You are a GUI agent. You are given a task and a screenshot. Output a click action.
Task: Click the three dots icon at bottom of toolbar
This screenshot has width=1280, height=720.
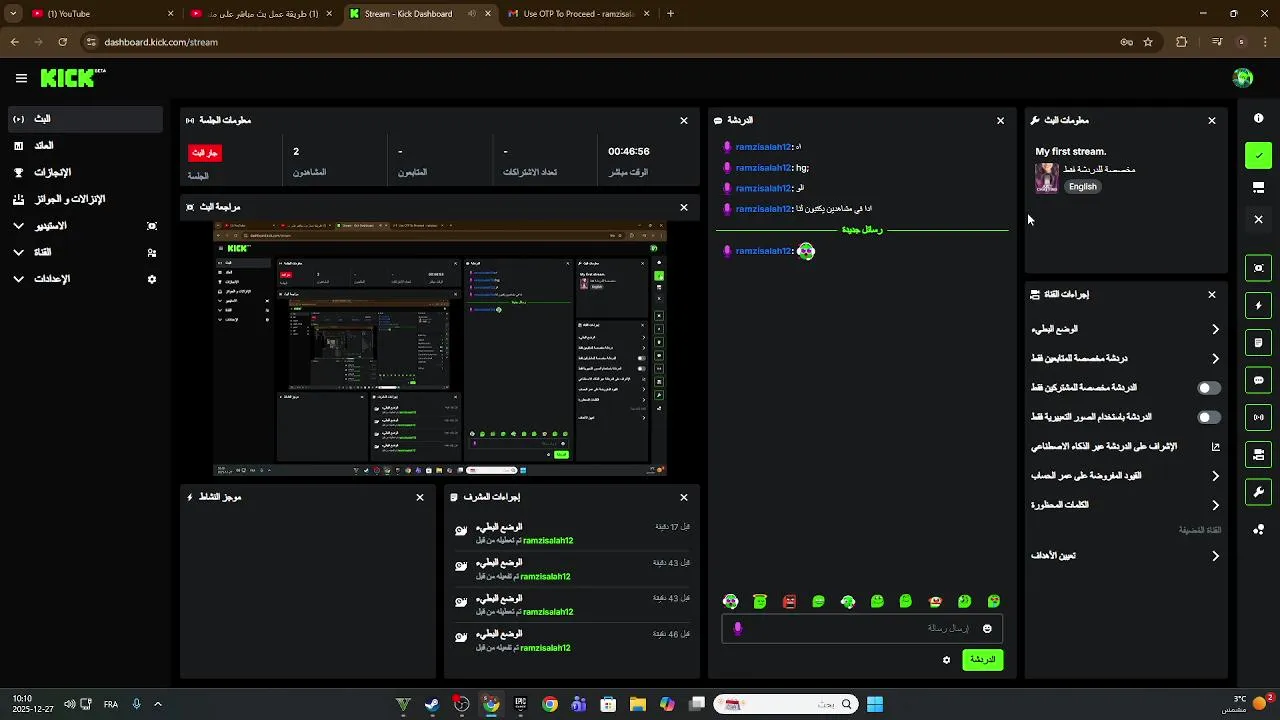pyautogui.click(x=1258, y=529)
